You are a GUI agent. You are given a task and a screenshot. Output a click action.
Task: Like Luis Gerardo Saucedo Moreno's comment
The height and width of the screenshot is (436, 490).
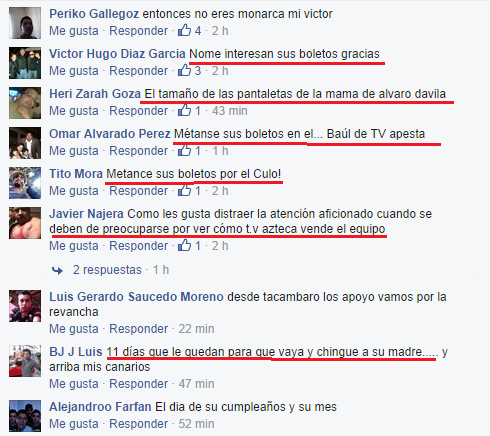[74, 329]
